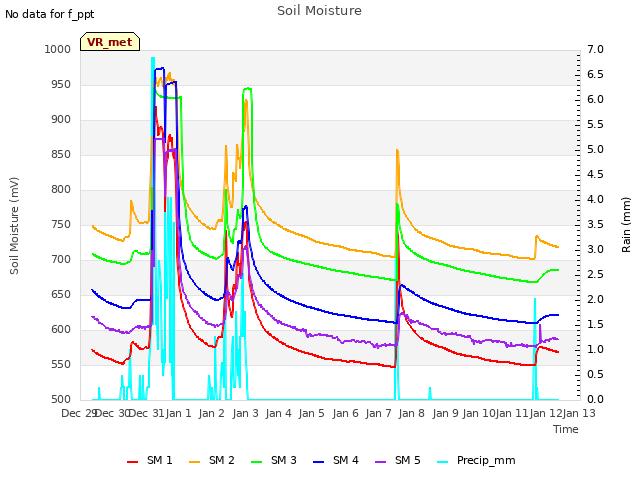
Task: Click the 6.0 rain axis tick label
Action: (595, 100)
